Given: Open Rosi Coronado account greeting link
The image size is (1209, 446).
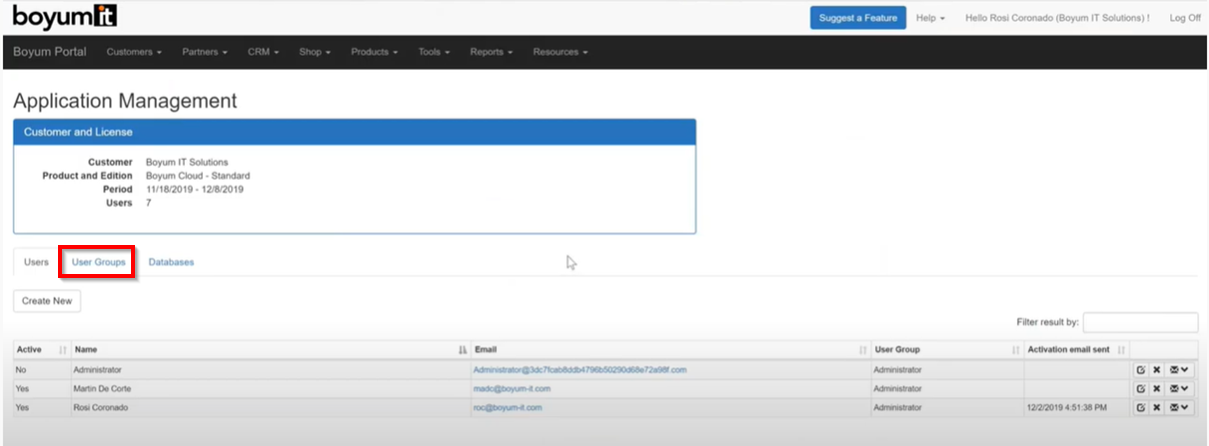Looking at the screenshot, I should [x=1057, y=18].
